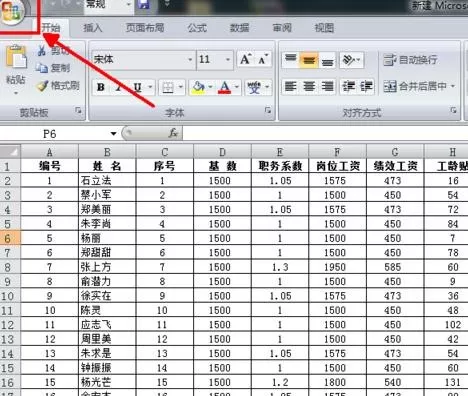468x396 pixels.
Task: Increase indent icon
Action: (366, 87)
